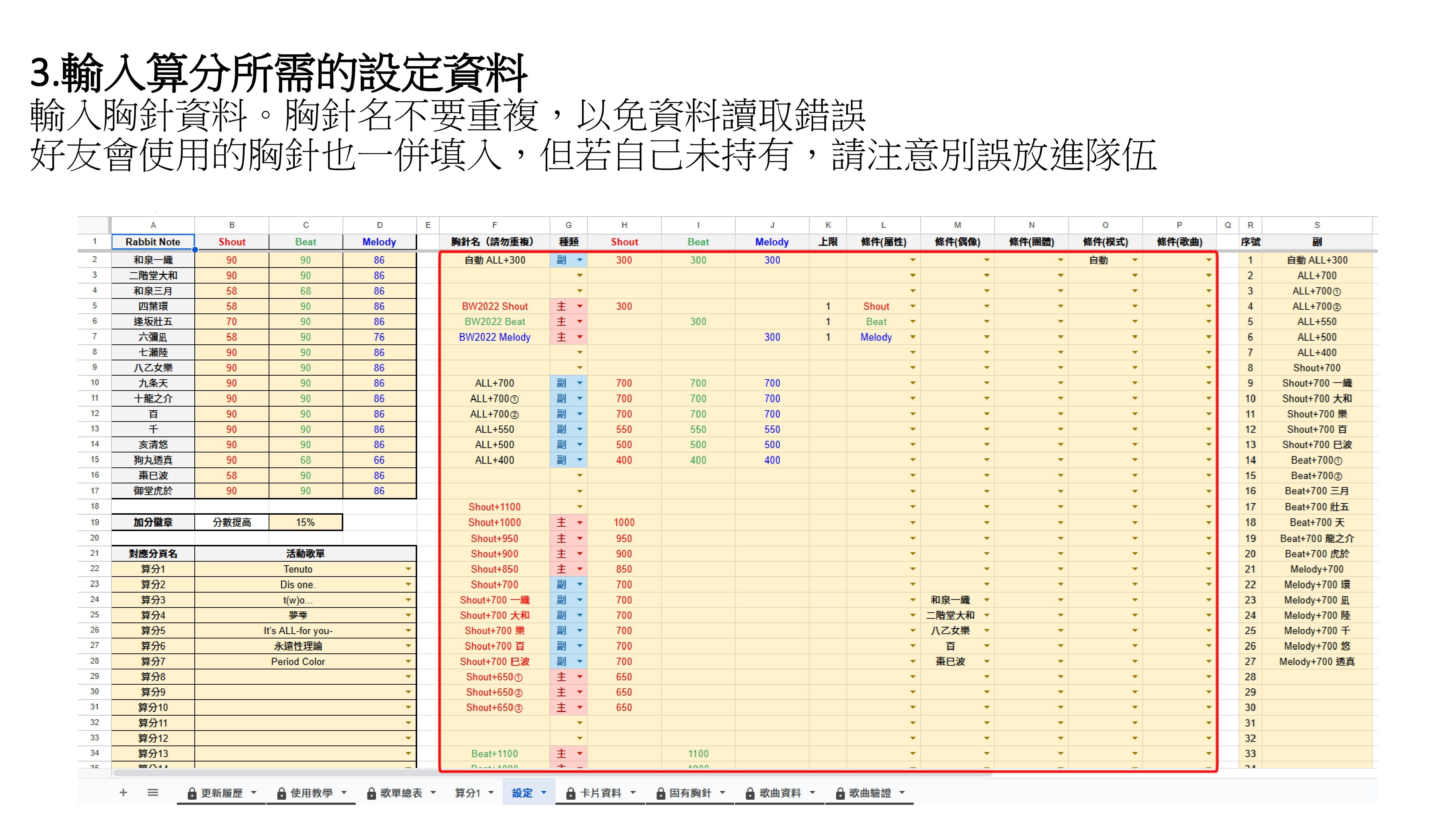
Task: Select column S header
Action: 1317,225
